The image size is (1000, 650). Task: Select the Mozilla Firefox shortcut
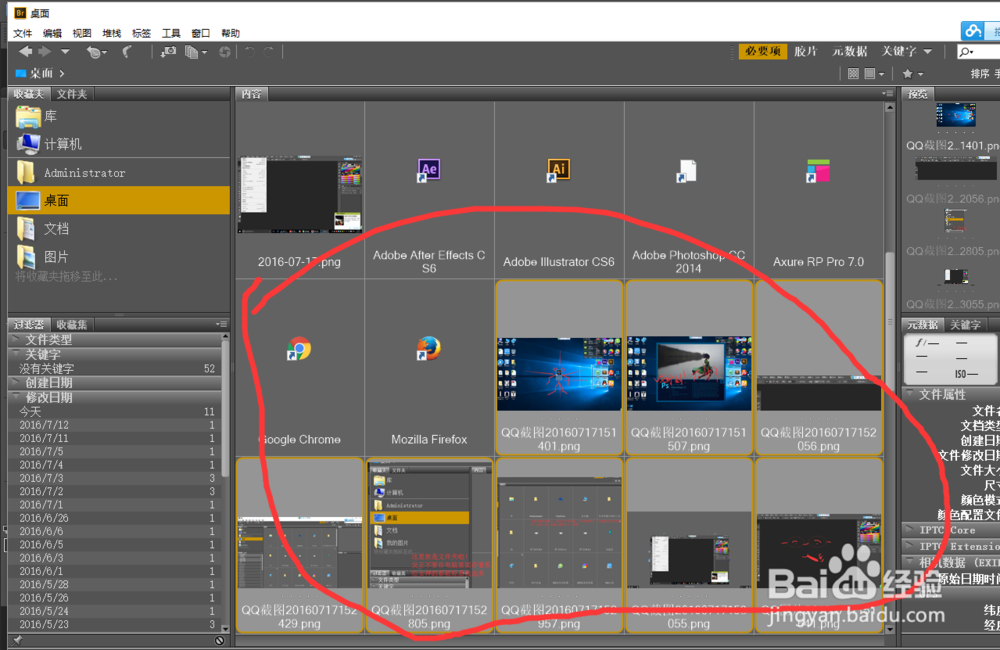[429, 368]
